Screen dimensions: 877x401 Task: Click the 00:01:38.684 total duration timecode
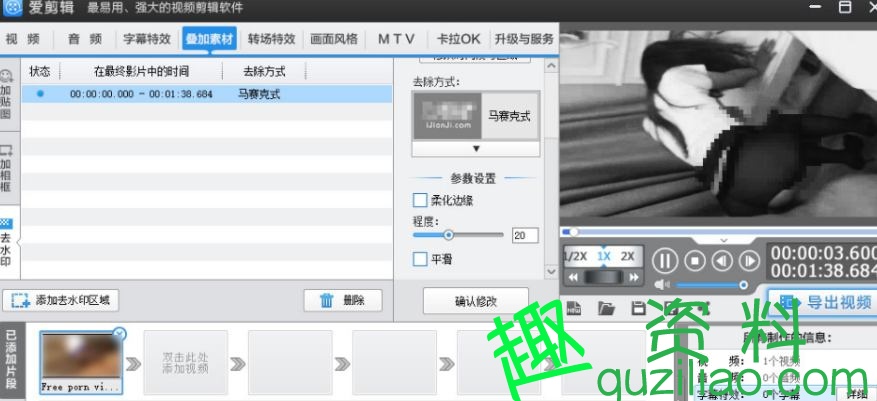click(824, 271)
